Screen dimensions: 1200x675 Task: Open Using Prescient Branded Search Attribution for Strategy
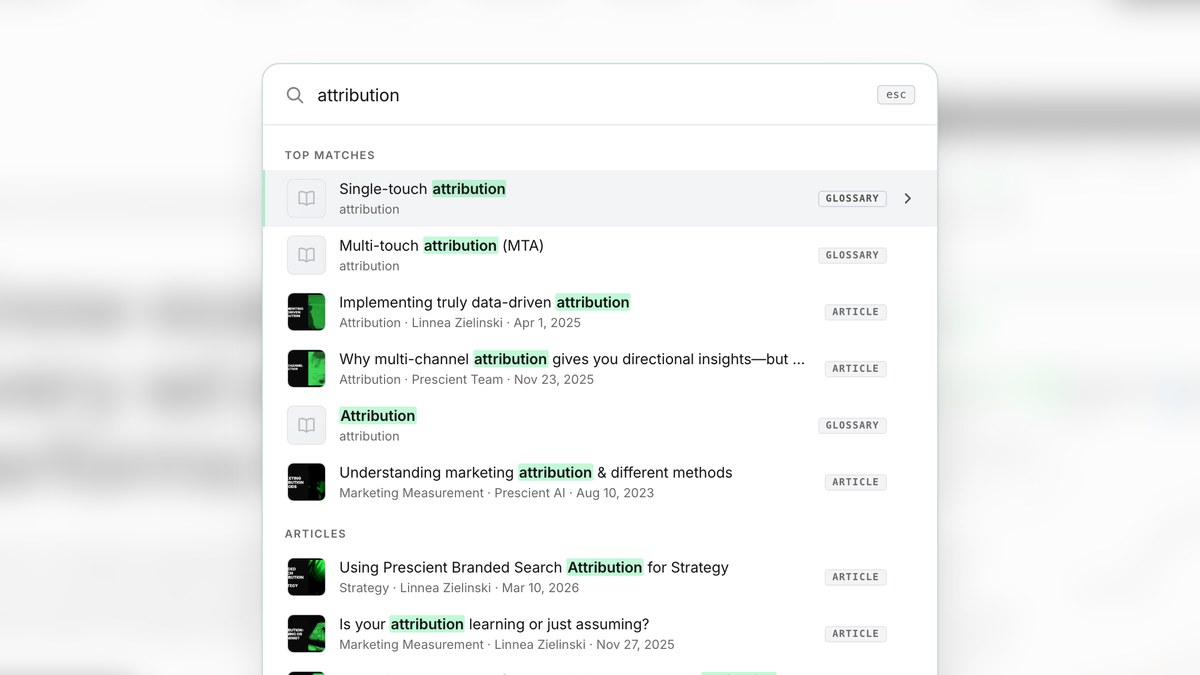pos(533,567)
